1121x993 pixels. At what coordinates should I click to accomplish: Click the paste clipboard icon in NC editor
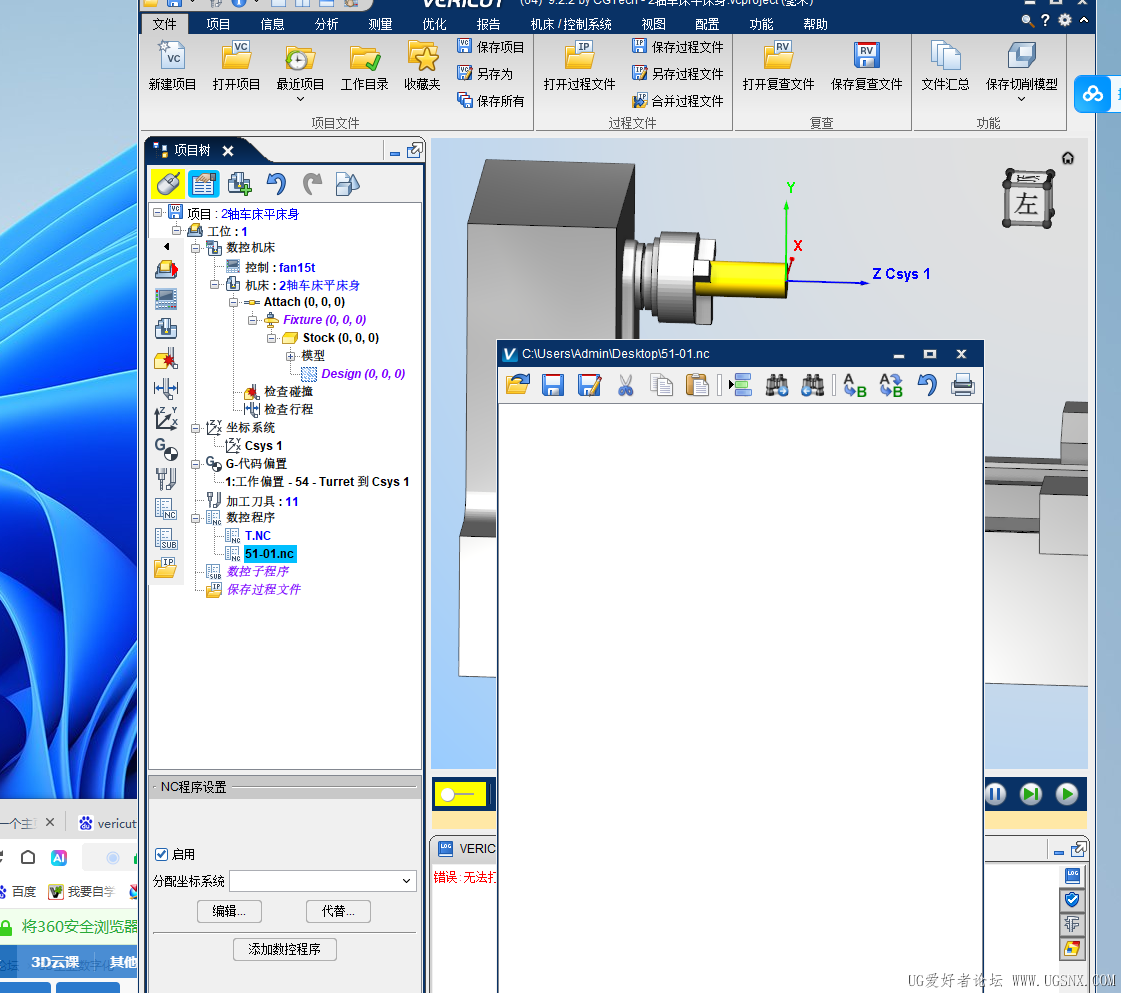tap(696, 385)
